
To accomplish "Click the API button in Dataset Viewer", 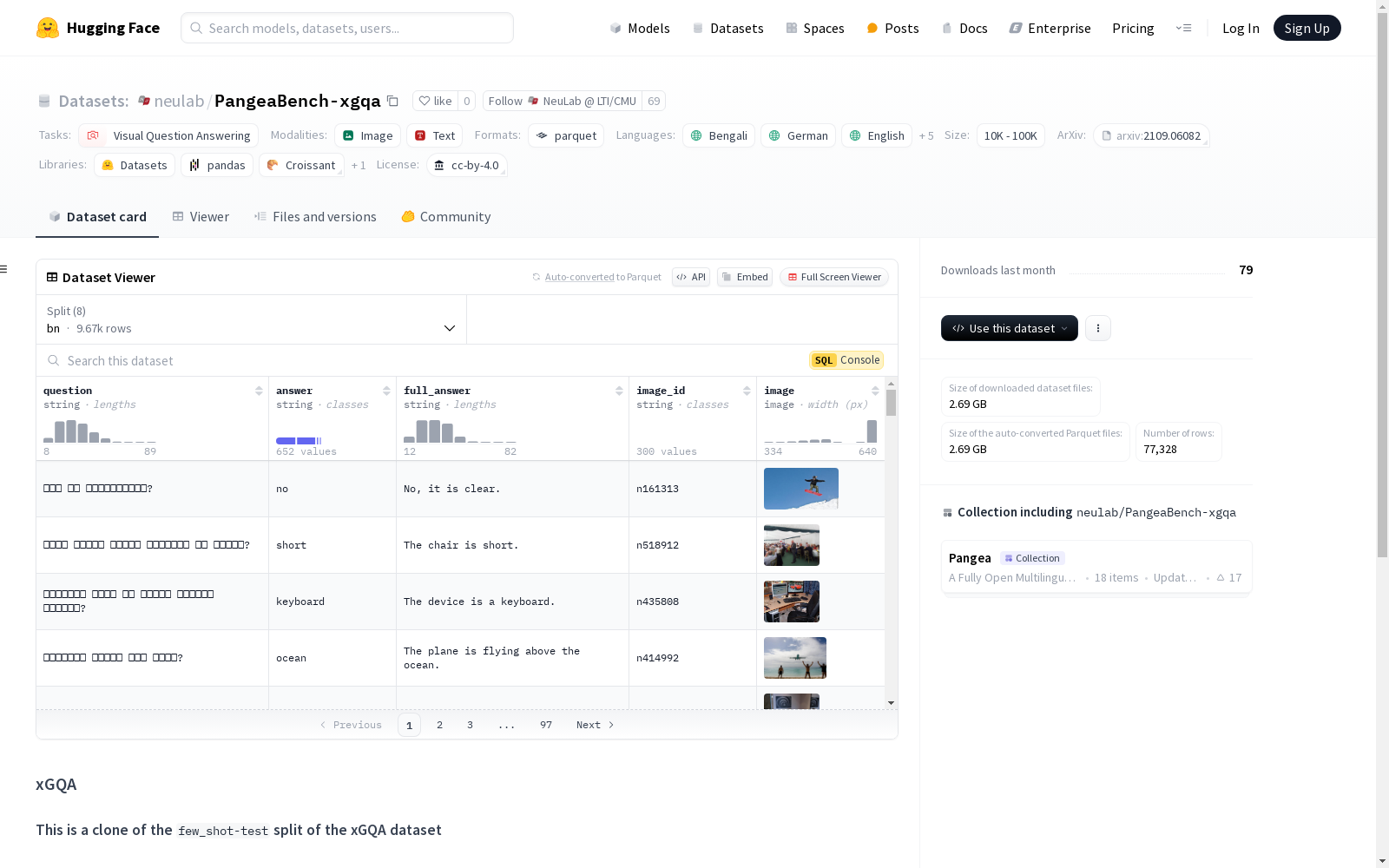I will pyautogui.click(x=691, y=277).
